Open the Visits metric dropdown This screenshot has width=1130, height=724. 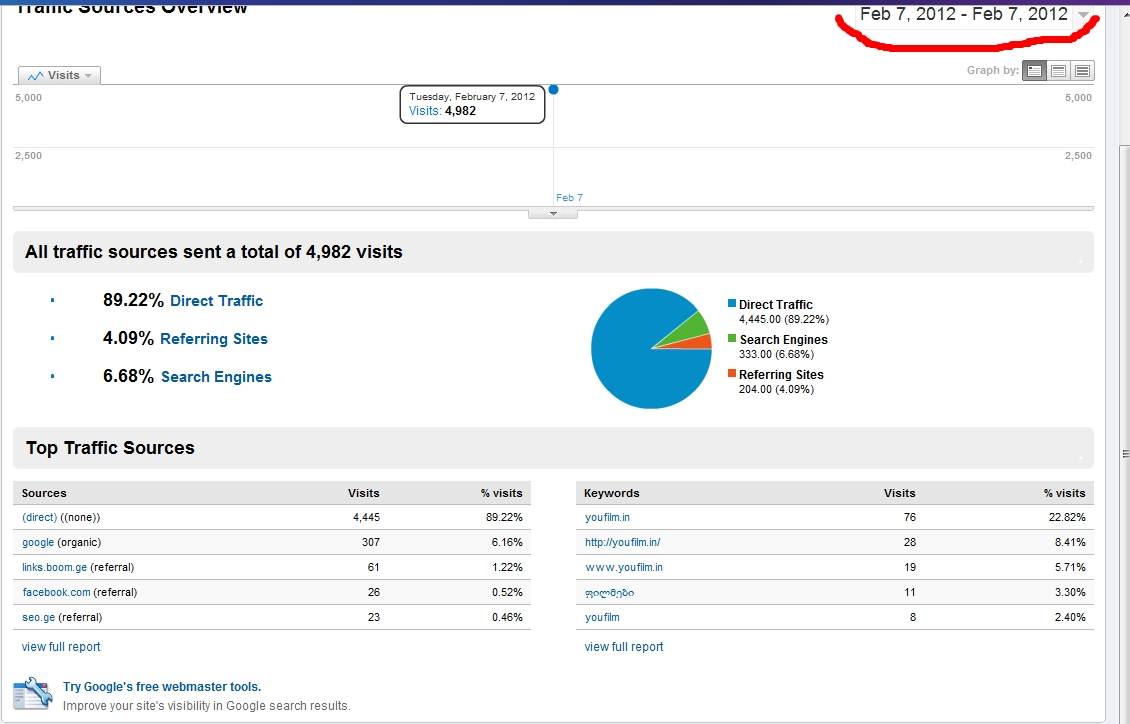tap(59, 75)
